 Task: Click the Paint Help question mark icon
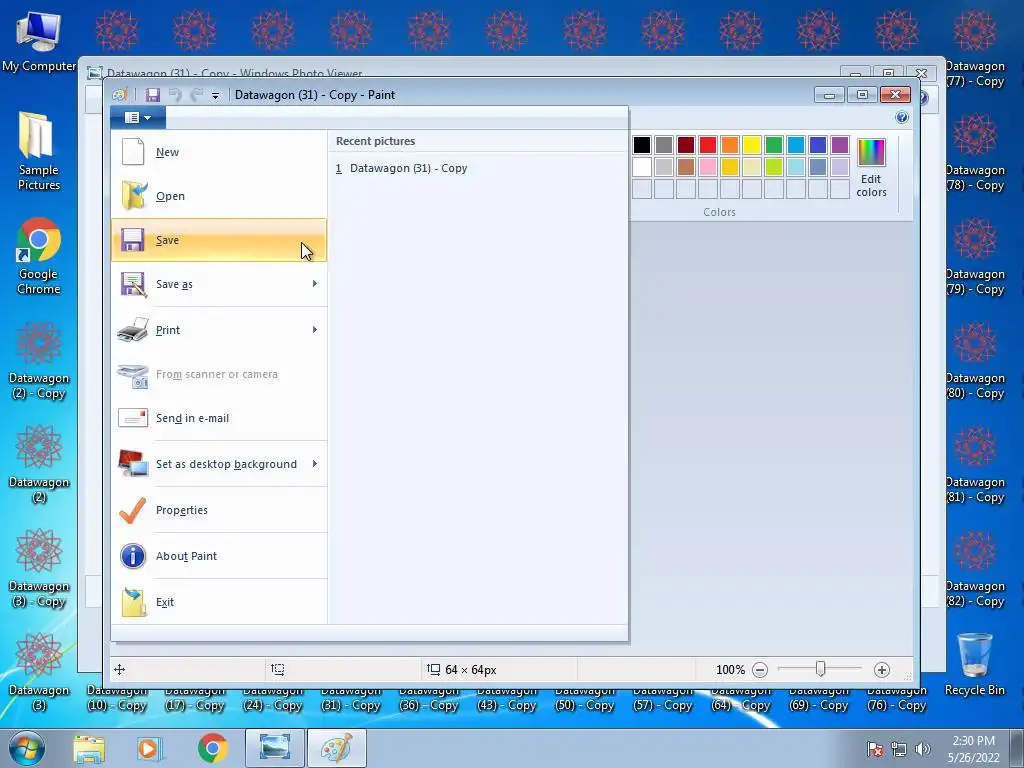[902, 118]
